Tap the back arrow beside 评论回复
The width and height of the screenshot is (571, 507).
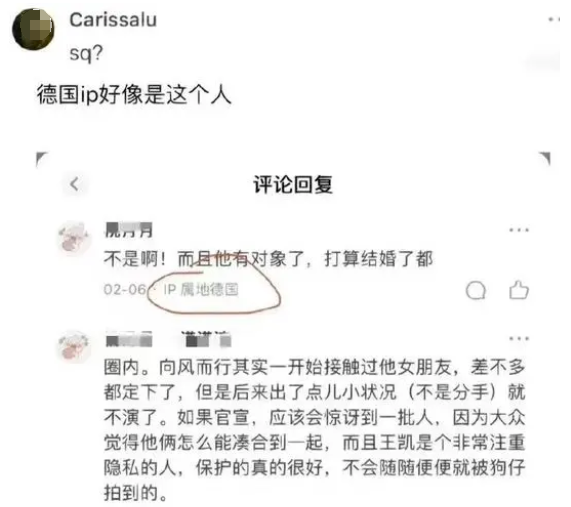coord(74,184)
